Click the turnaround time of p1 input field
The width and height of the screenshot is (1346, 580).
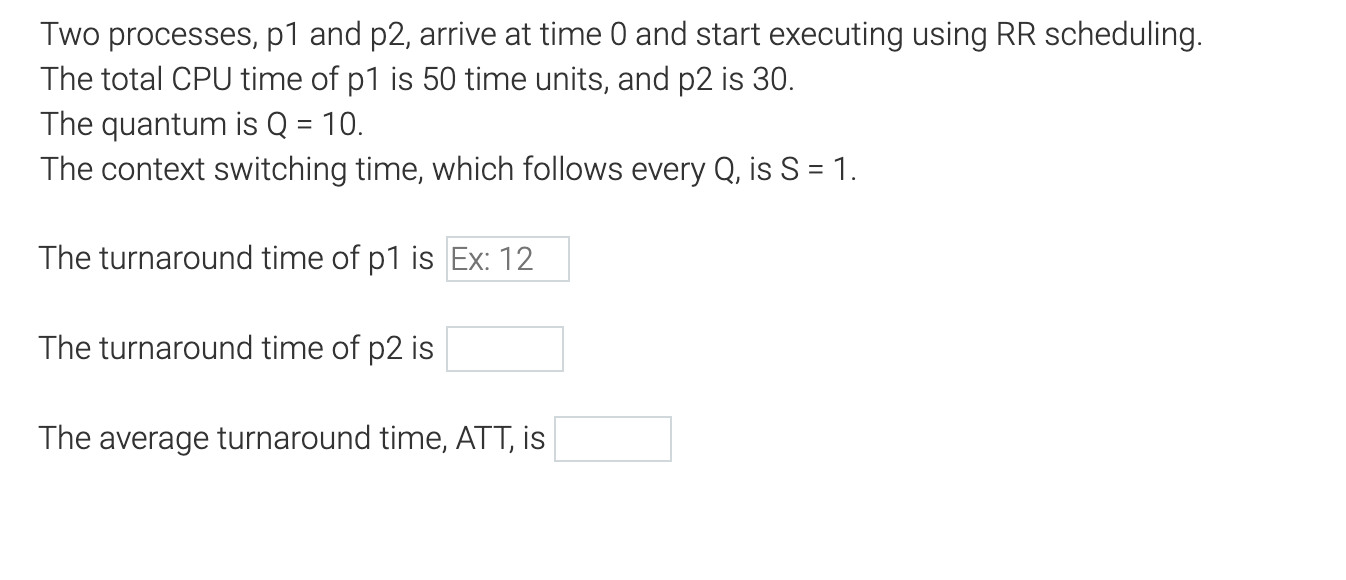[507, 259]
